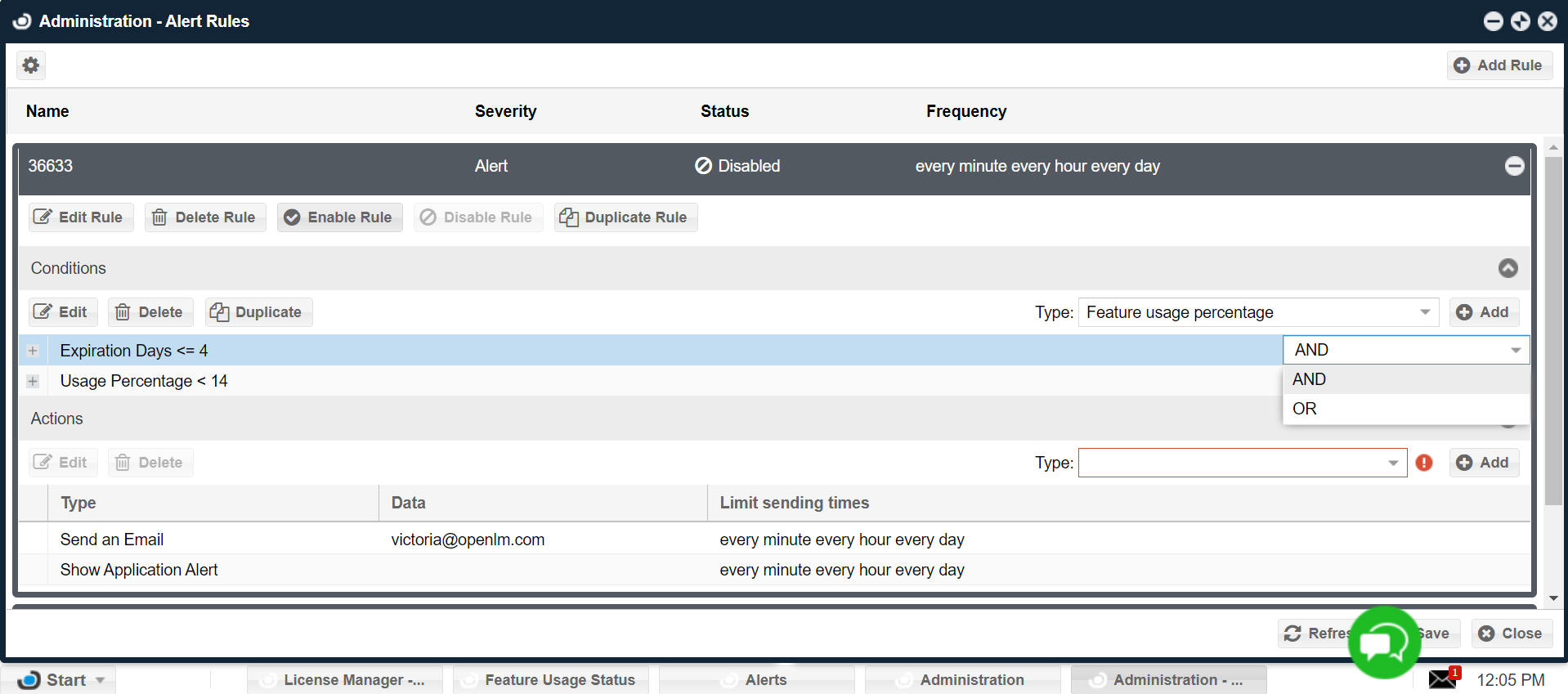Open the Actions Type dropdown
1568x694 pixels.
pyautogui.click(x=1243, y=463)
